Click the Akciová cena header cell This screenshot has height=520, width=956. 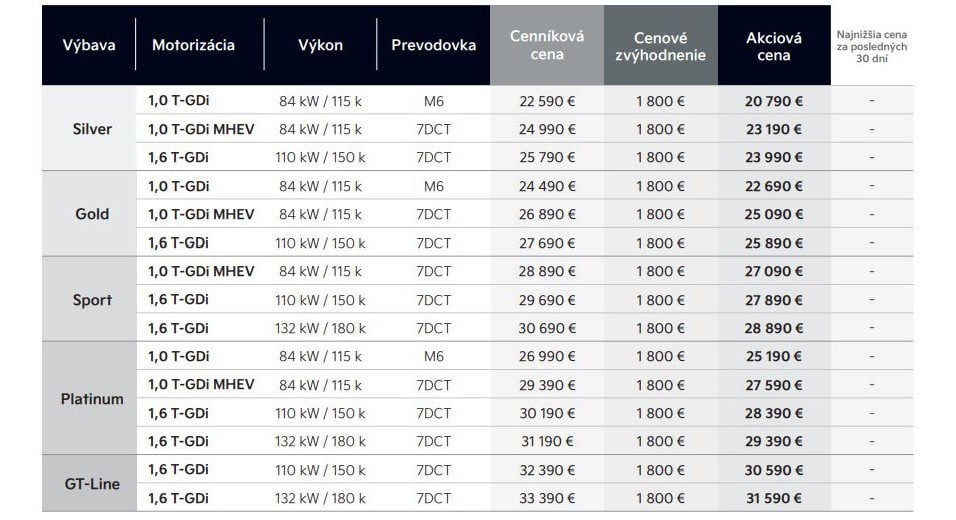[774, 46]
